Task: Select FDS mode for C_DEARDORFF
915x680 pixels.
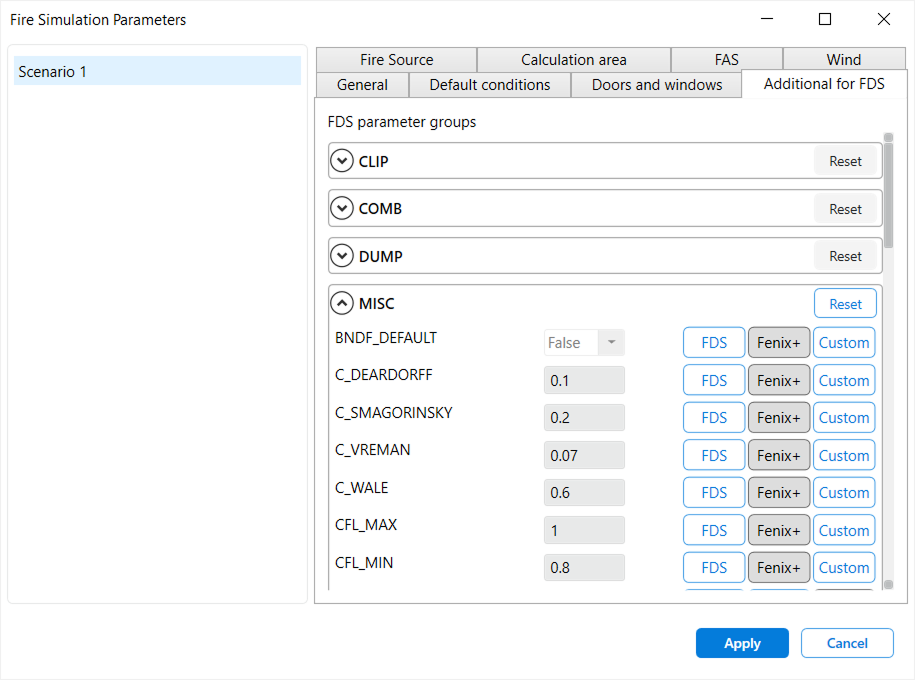Action: tap(713, 379)
